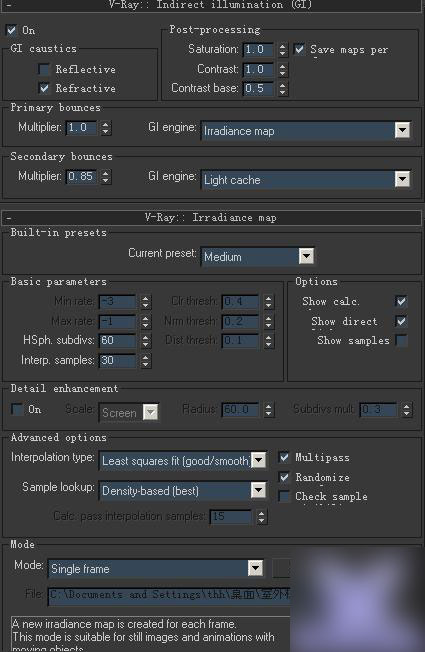Click Clr thresh value field
This screenshot has width=425, height=652.
[x=240, y=301]
